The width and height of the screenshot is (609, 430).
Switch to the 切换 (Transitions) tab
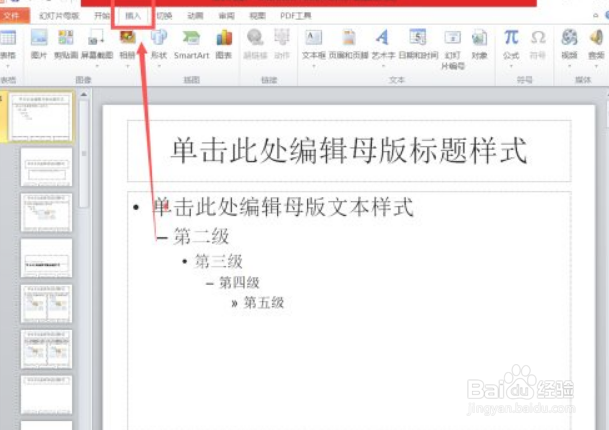pyautogui.click(x=164, y=16)
